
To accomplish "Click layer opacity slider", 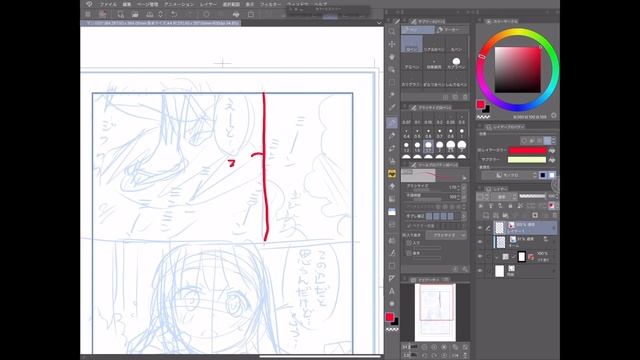I will pyautogui.click(x=532, y=196).
